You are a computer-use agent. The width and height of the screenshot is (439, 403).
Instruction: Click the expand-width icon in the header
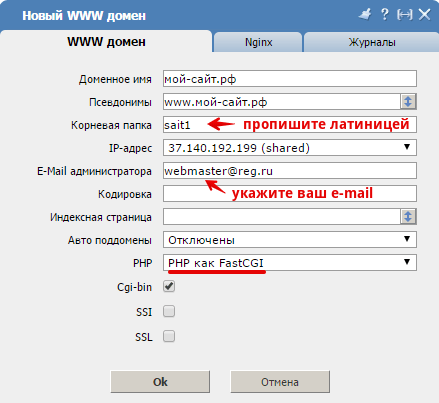[405, 15]
